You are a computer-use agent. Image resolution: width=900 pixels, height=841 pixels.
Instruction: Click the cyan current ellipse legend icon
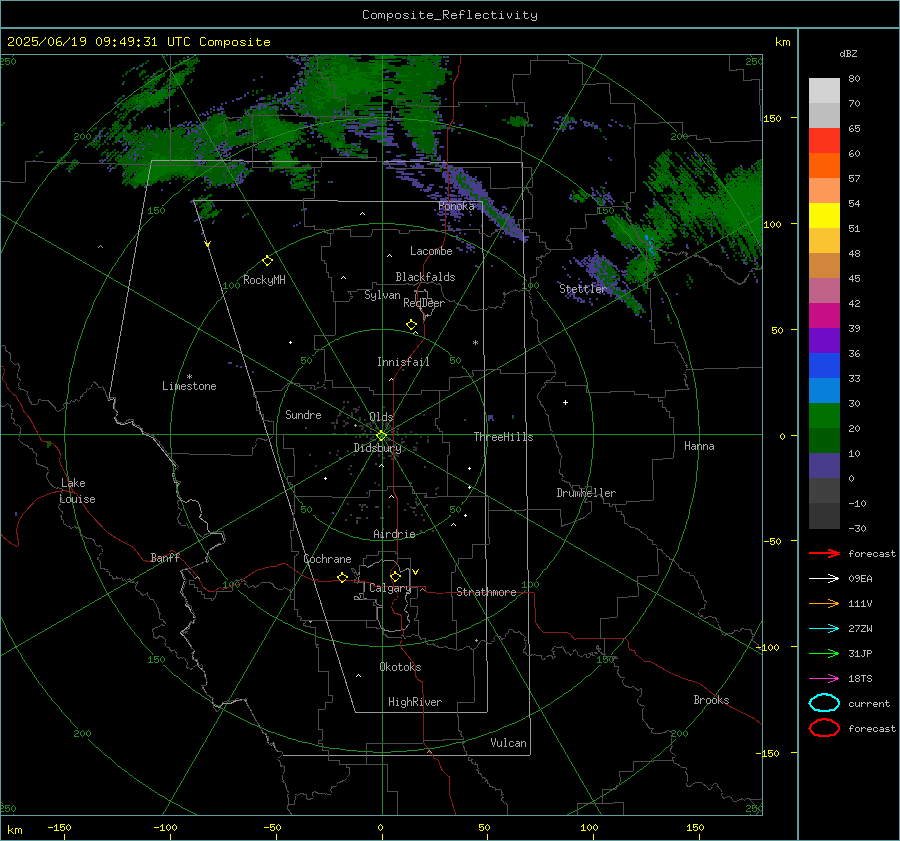pos(824,703)
